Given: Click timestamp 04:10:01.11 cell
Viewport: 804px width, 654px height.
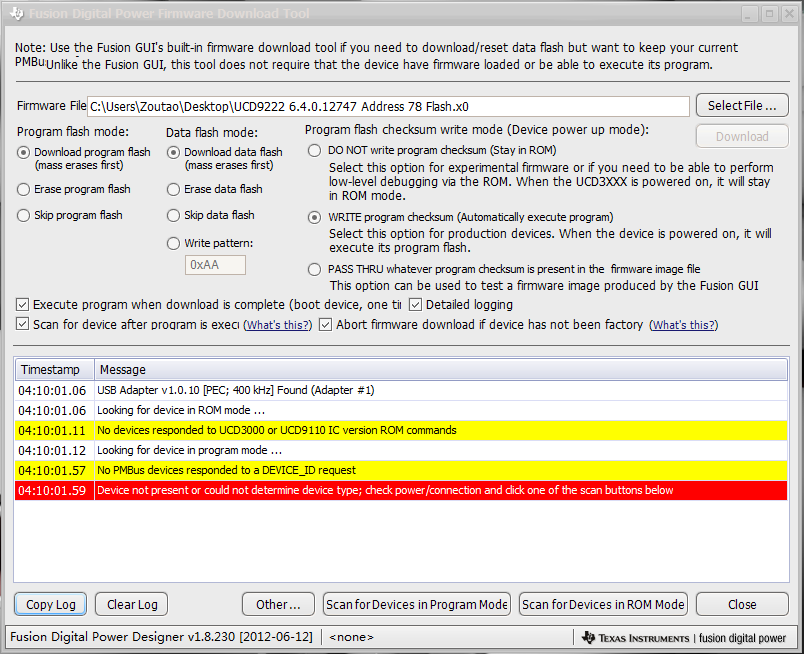Looking at the screenshot, I should click(52, 430).
